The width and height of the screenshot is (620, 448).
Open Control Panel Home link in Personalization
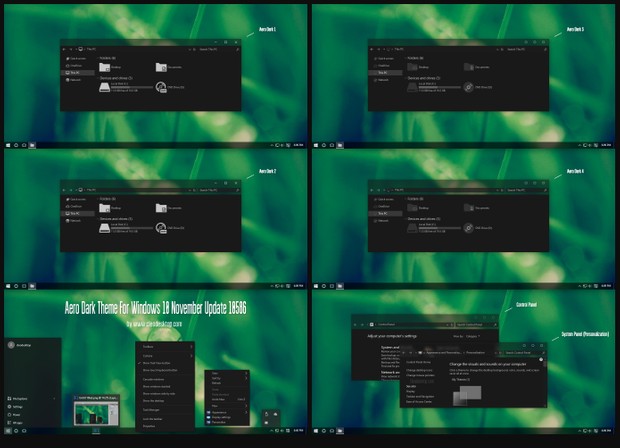pos(418,362)
